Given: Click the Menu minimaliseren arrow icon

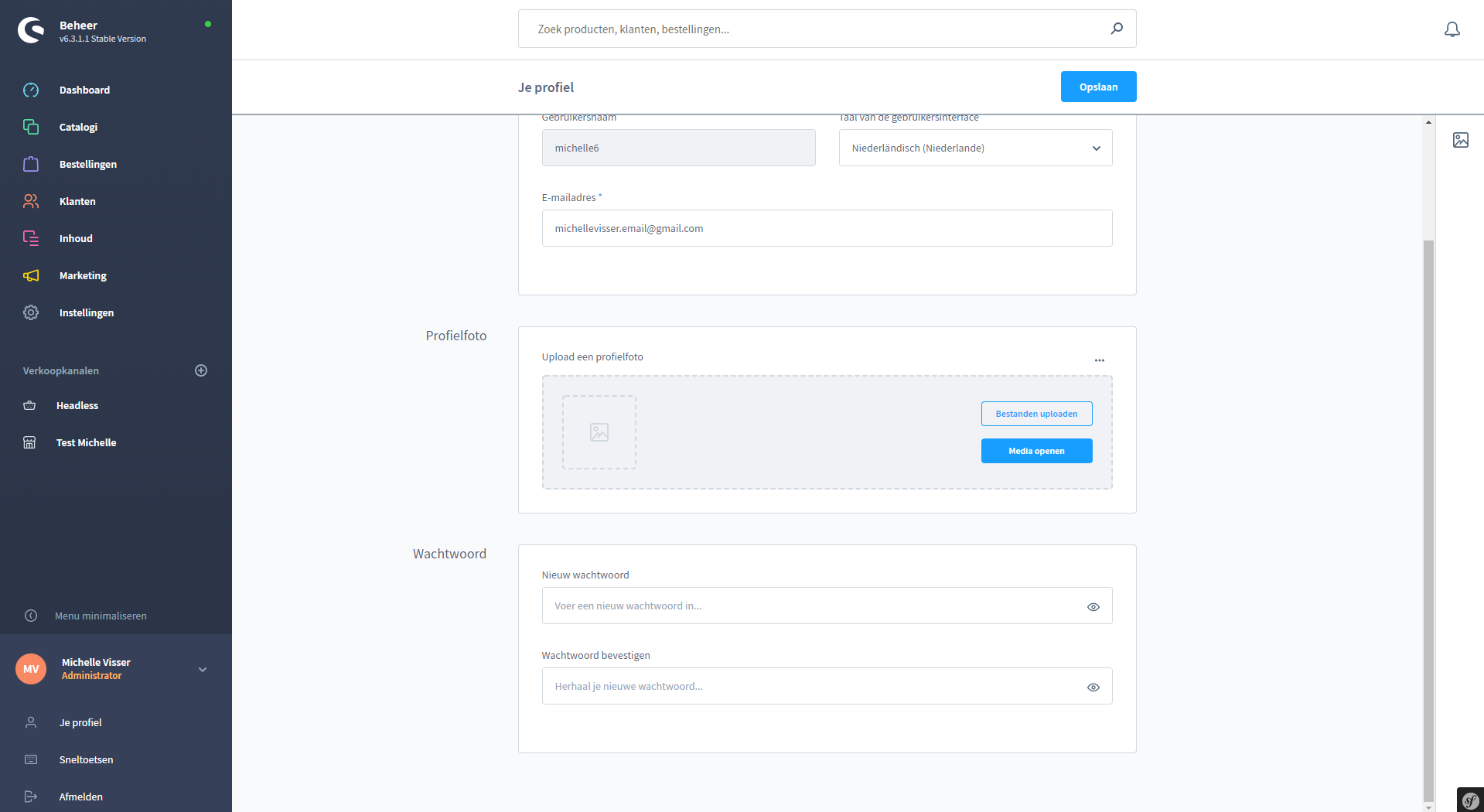Looking at the screenshot, I should pos(31,616).
